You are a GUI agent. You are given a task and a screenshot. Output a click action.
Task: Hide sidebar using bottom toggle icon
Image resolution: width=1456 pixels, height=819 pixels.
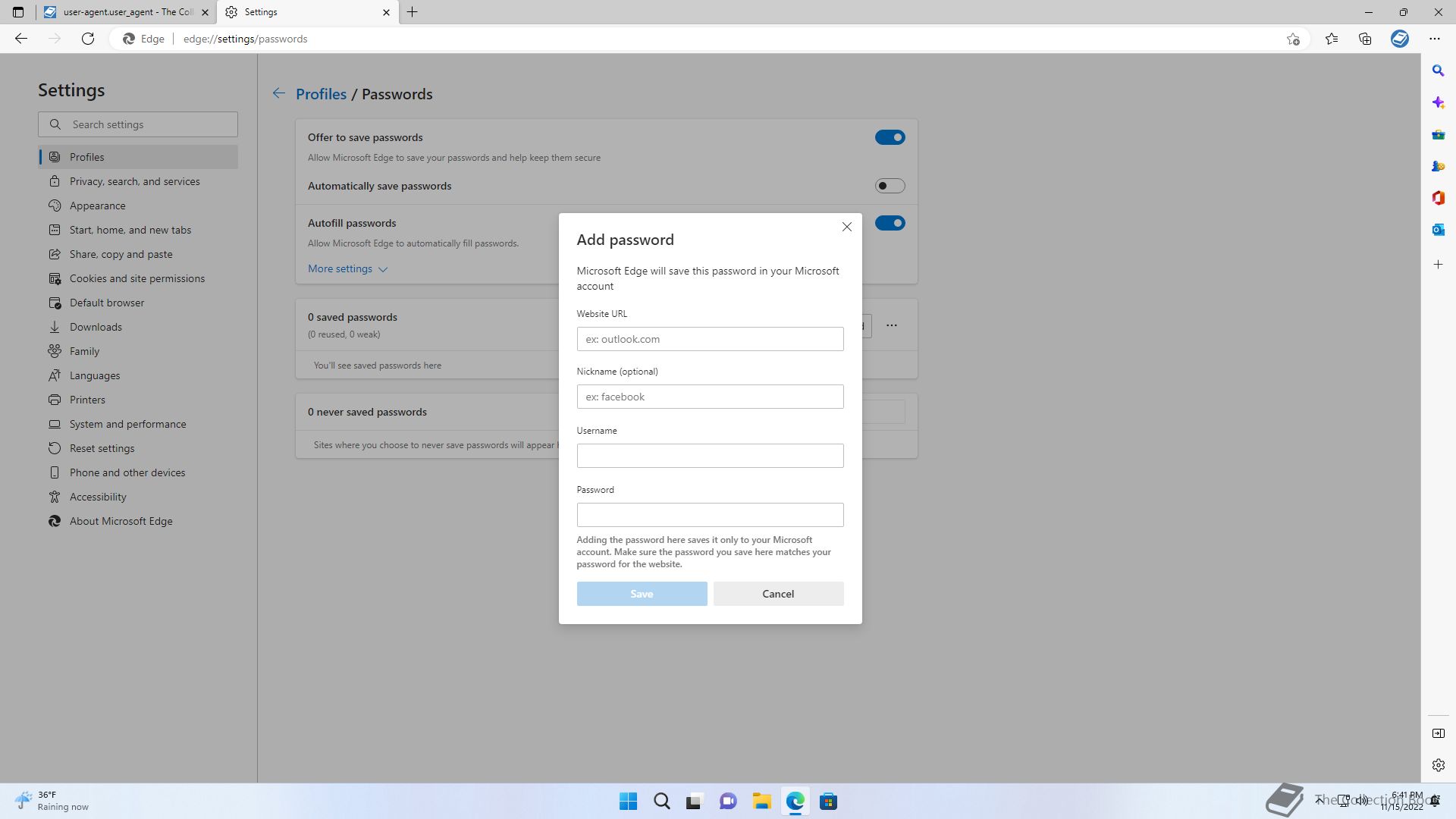coord(1439,733)
